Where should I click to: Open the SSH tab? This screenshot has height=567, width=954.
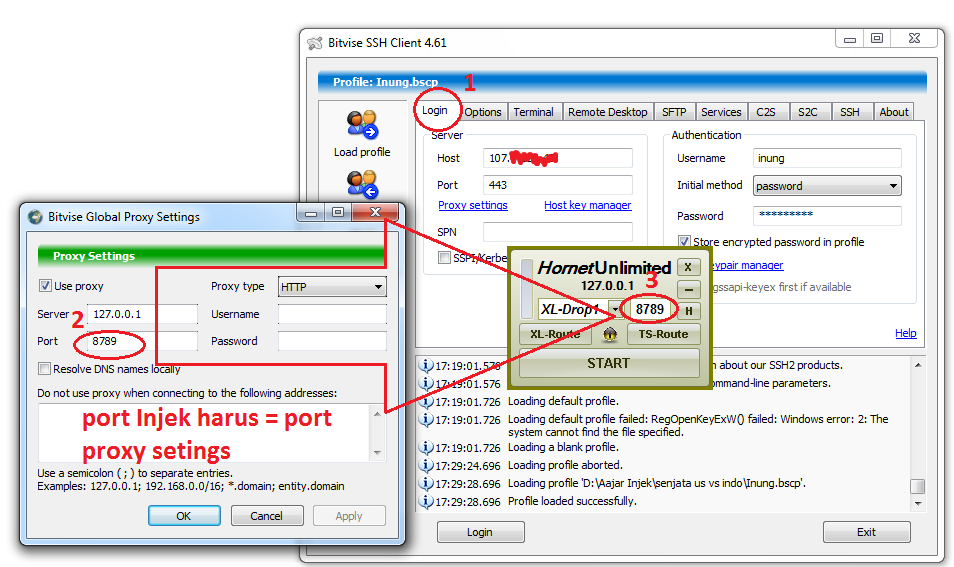[x=850, y=112]
